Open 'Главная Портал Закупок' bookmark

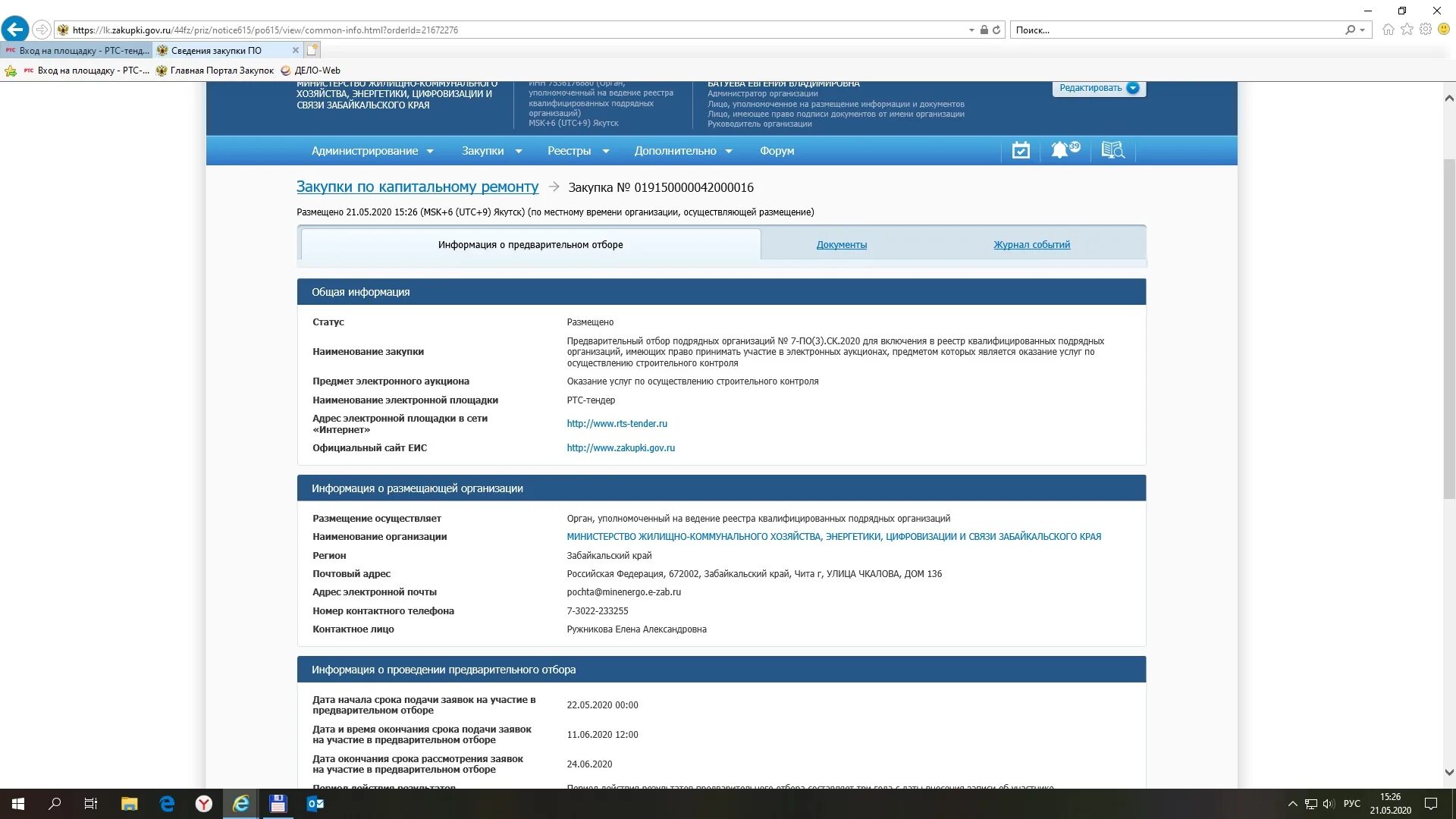[215, 71]
